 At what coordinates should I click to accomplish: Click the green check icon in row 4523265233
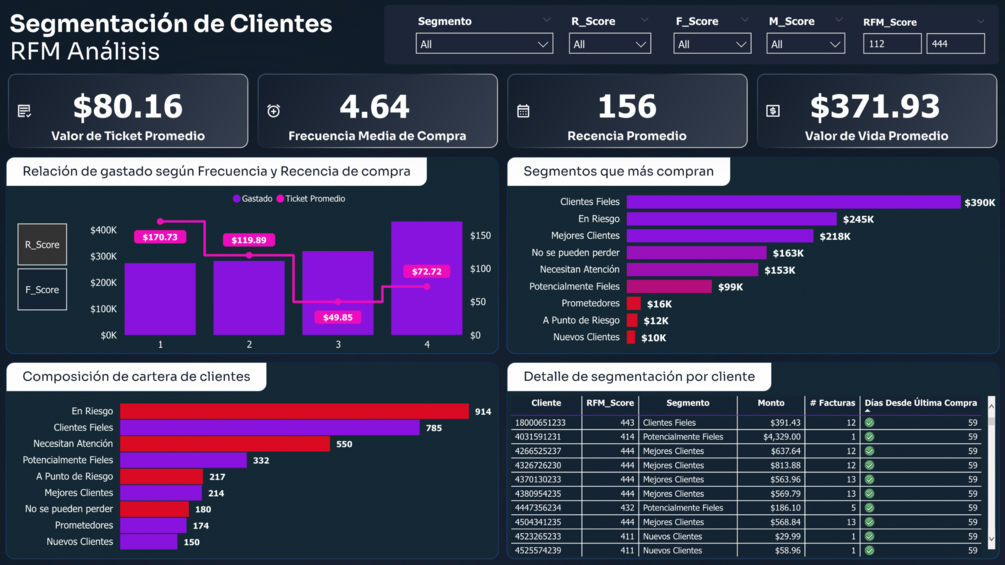(x=870, y=537)
